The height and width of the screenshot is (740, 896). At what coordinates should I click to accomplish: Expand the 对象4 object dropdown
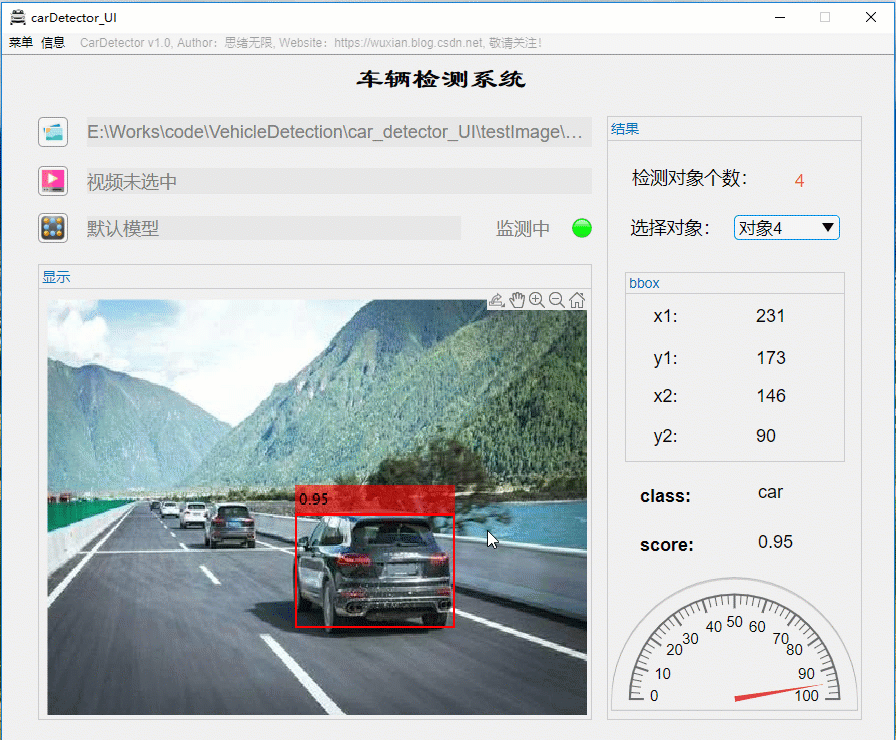(786, 227)
